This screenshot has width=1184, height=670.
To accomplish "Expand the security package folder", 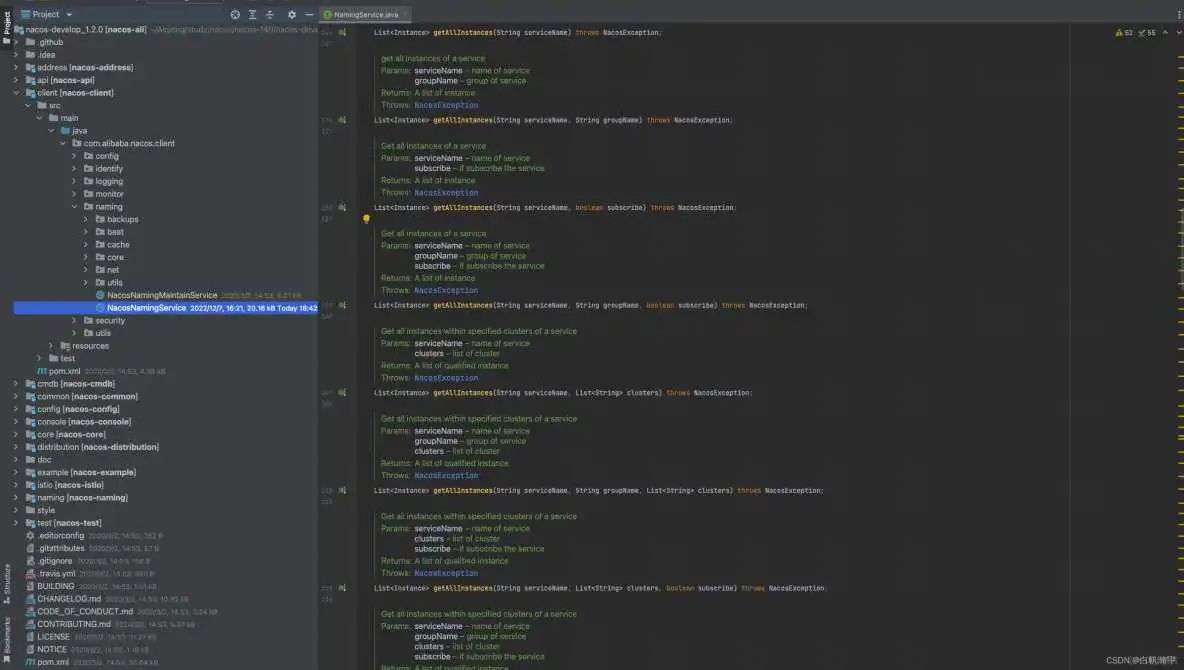I will (x=74, y=320).
